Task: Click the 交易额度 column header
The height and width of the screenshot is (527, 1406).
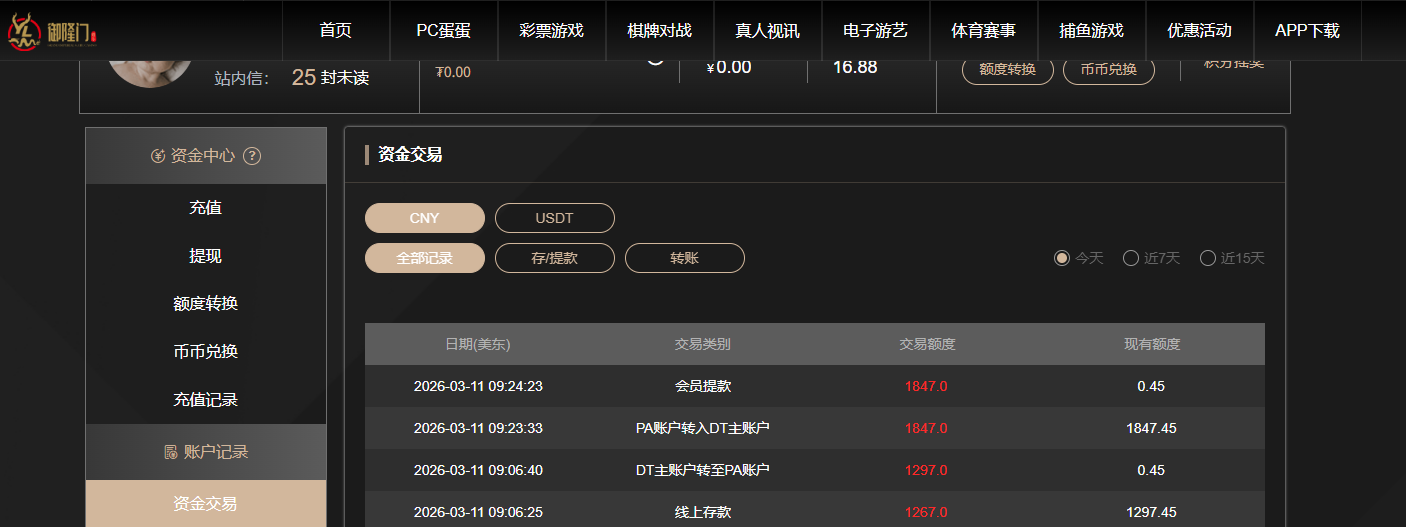Action: (x=927, y=344)
